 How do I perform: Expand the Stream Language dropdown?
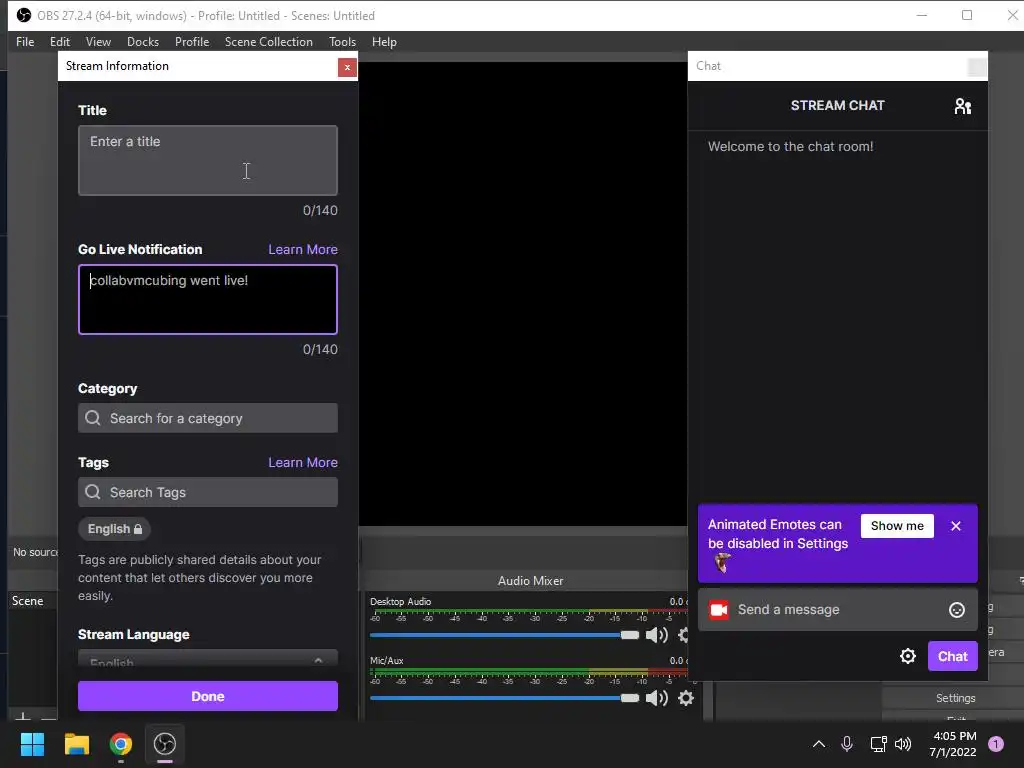[x=208, y=658]
